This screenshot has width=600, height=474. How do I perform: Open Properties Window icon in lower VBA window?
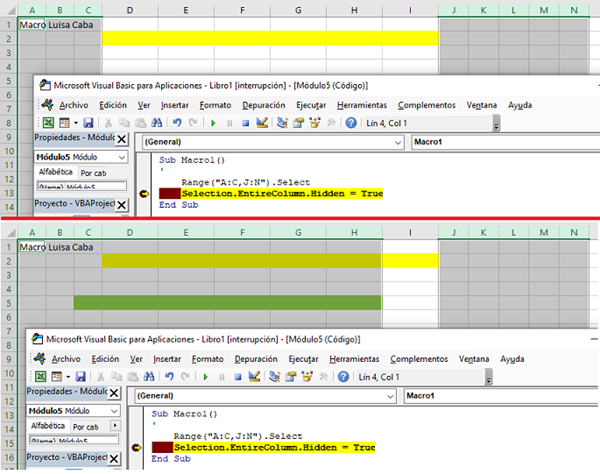[x=290, y=376]
